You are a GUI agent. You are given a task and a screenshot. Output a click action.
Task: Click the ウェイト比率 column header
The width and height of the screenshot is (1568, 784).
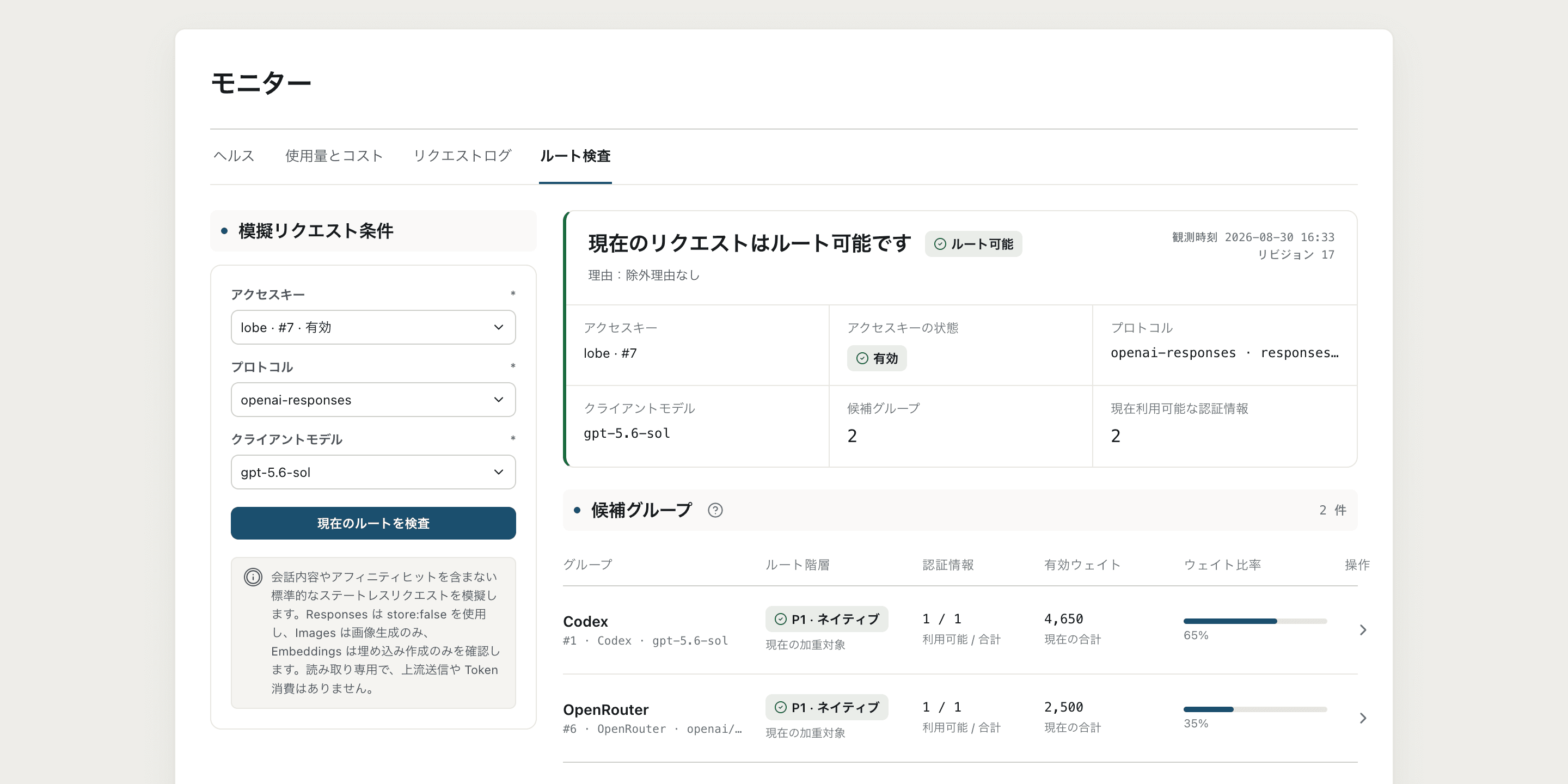[1222, 565]
